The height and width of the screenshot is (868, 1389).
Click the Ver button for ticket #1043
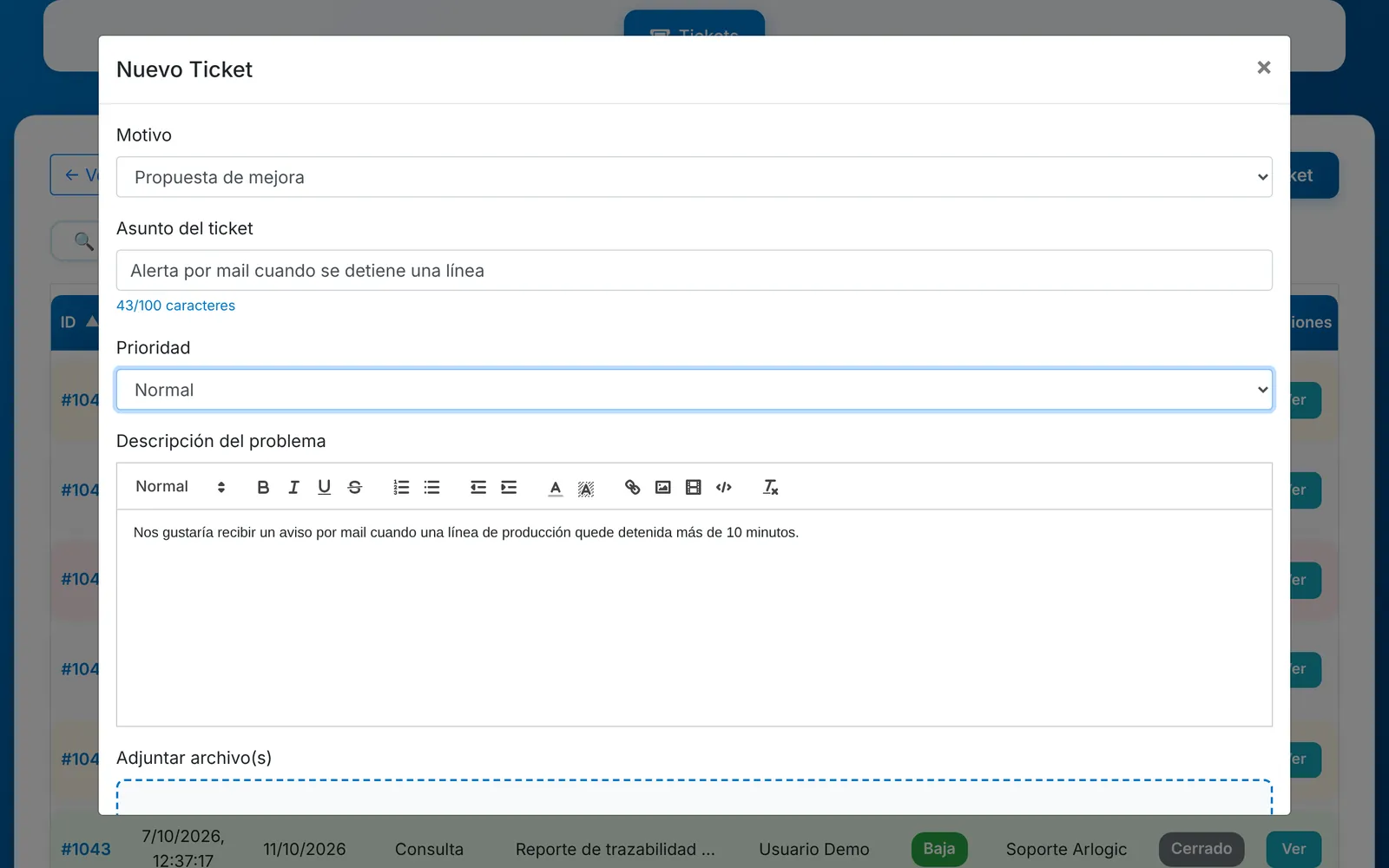coord(1294,849)
